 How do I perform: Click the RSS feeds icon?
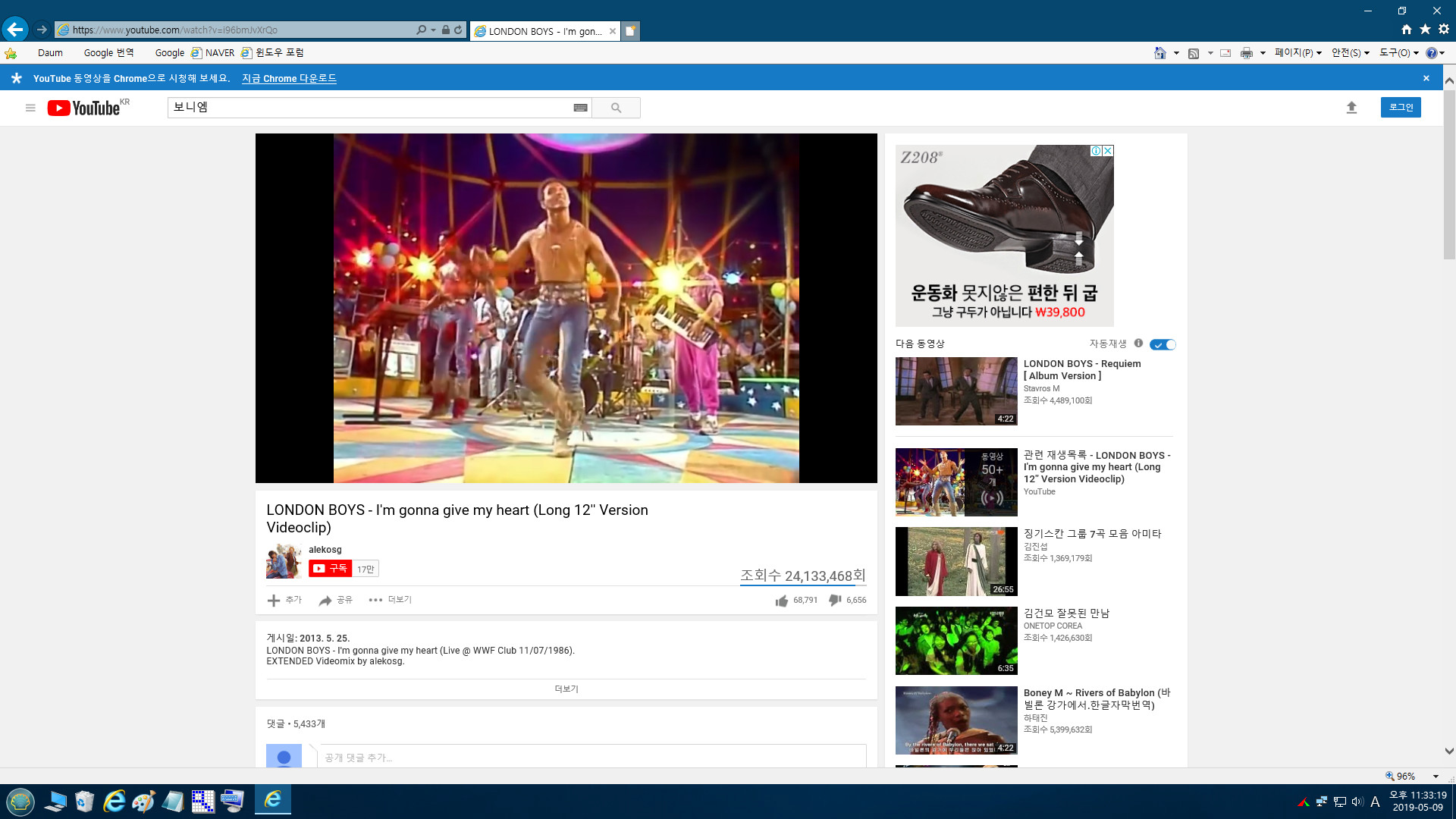[1194, 53]
